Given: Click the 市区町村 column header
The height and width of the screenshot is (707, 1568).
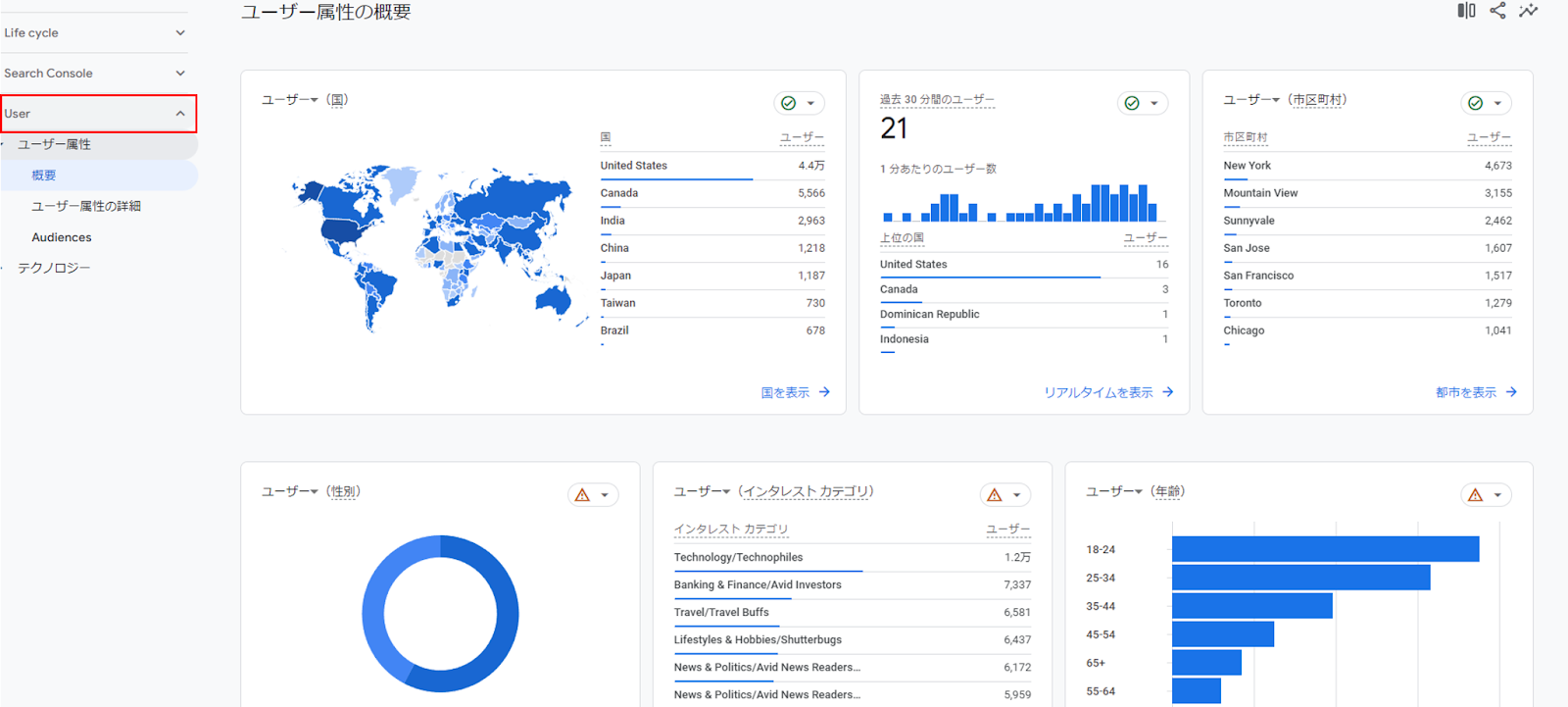Looking at the screenshot, I should [1246, 137].
